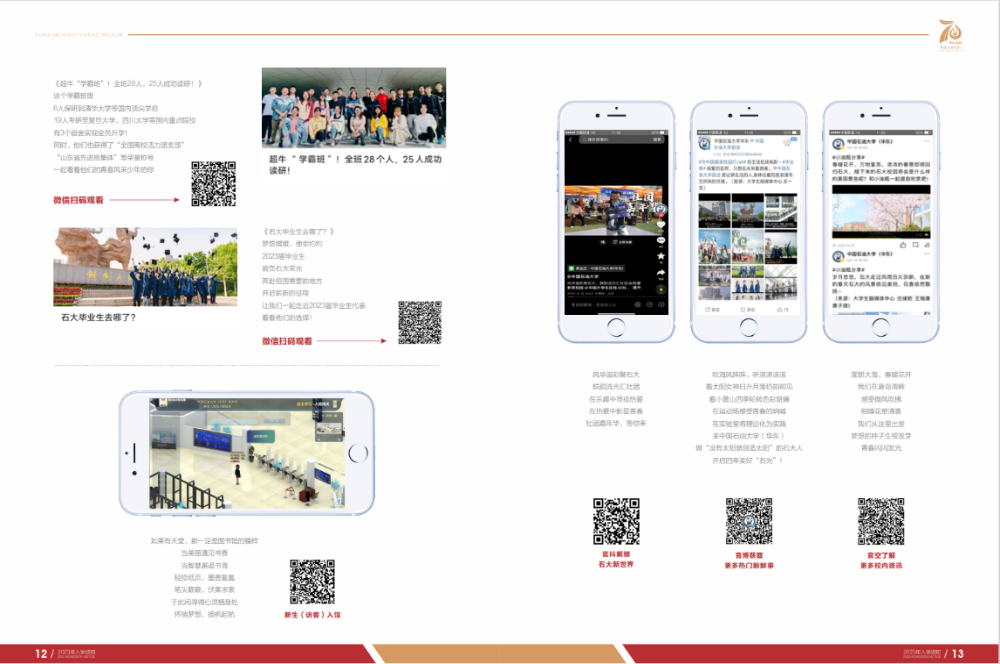Screen dimensions: 1000x664
Task: Tap the spinning music disc on Douyin screen
Action: click(661, 290)
